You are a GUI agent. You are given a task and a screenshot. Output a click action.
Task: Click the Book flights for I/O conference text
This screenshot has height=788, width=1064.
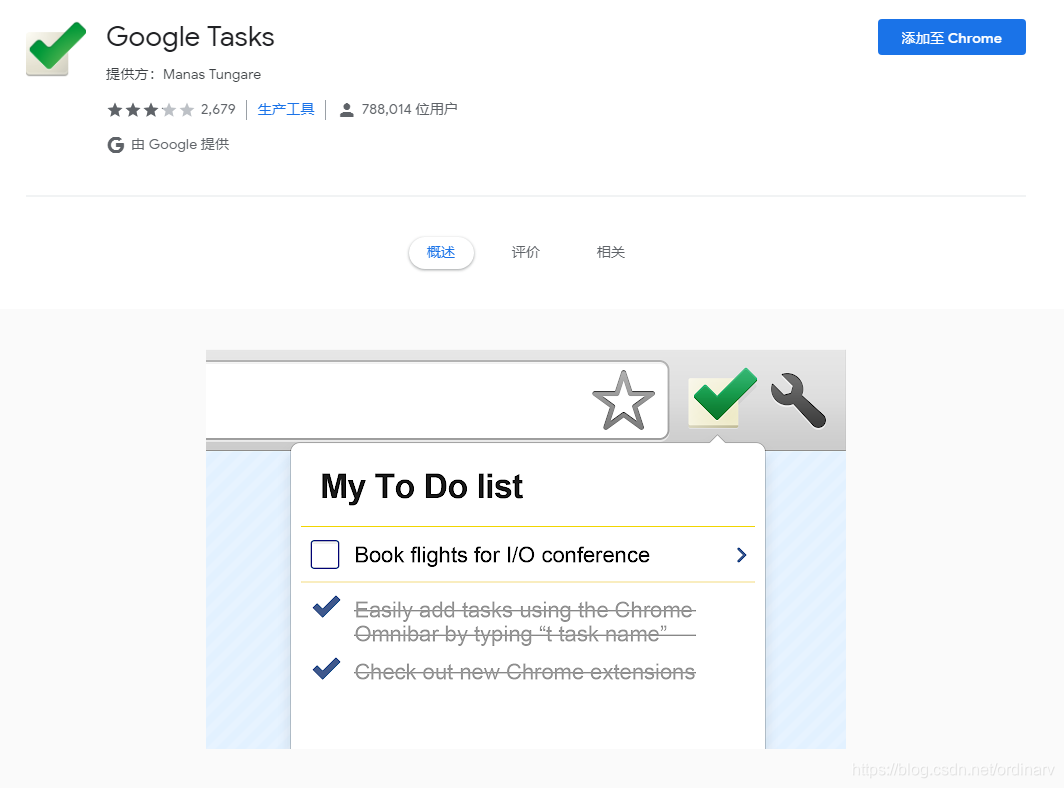[502, 555]
